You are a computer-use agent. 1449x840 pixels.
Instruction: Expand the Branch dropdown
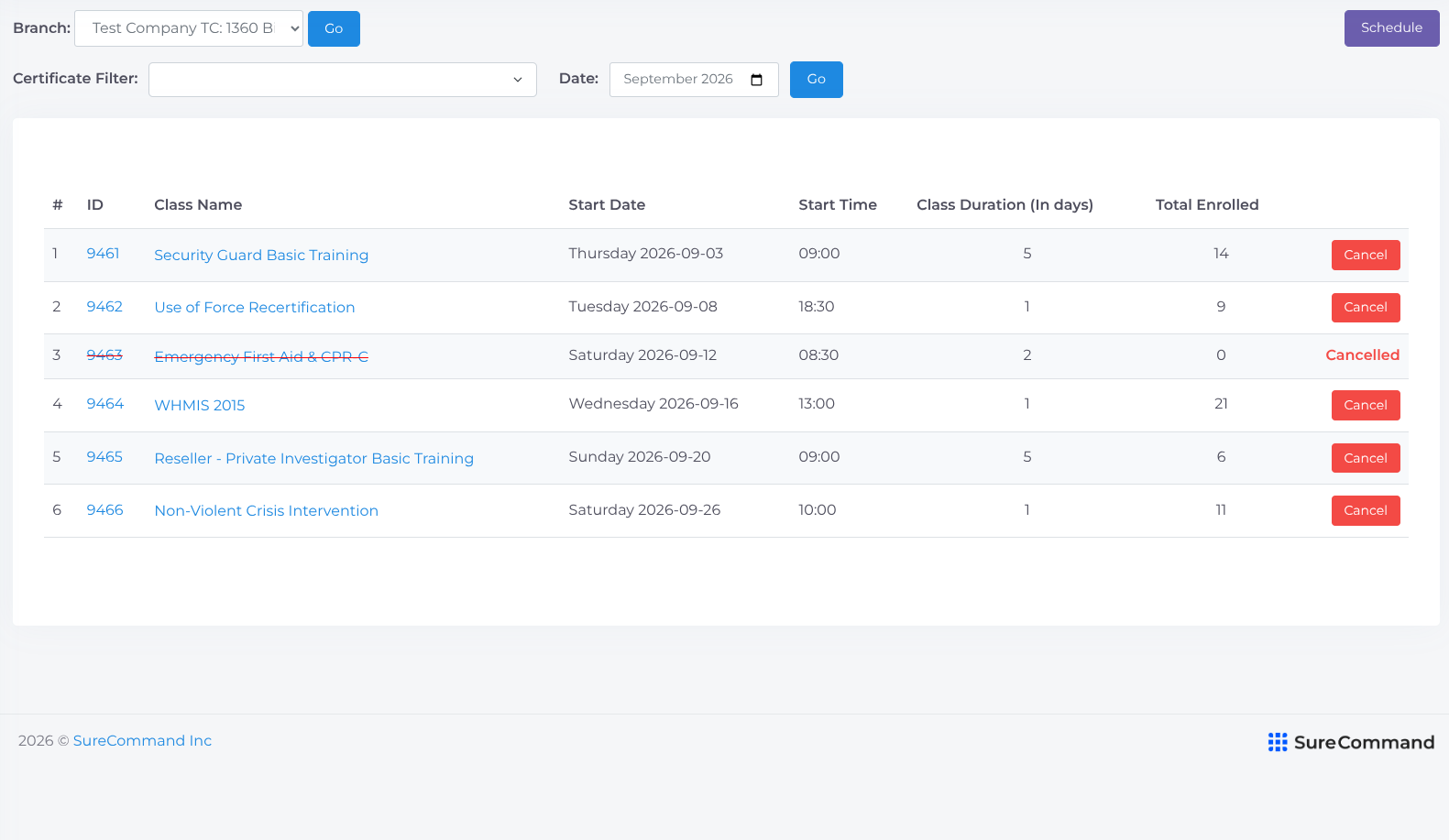[189, 28]
